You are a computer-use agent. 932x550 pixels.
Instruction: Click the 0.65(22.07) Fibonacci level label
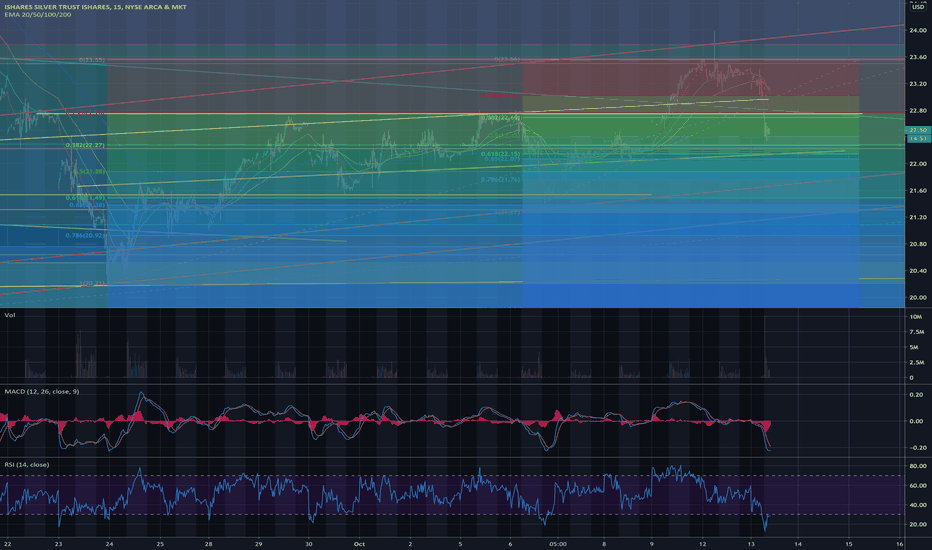[502, 159]
